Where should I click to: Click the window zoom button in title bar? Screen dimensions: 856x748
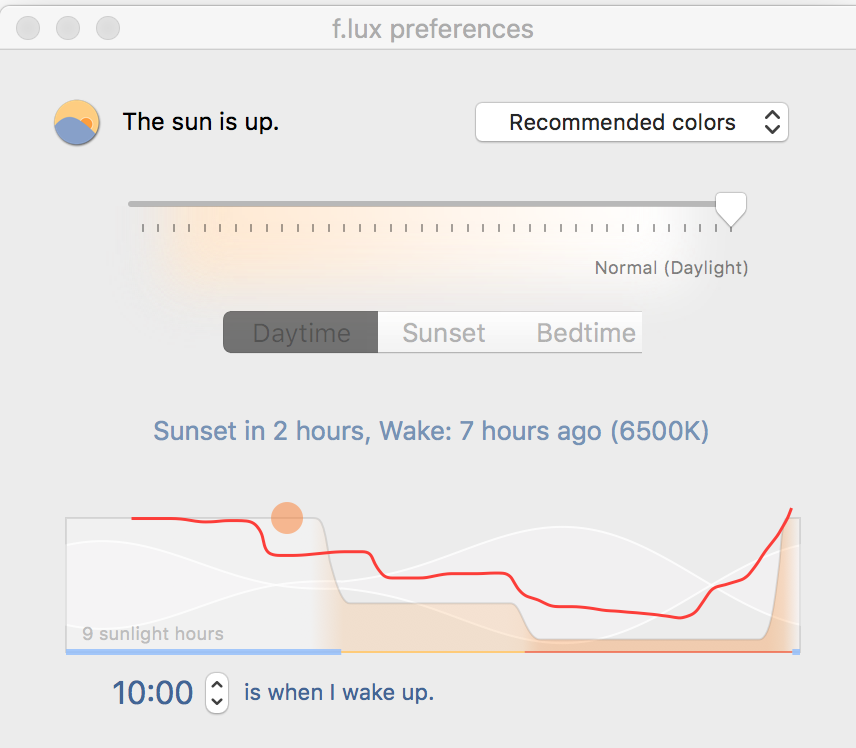pos(108,28)
